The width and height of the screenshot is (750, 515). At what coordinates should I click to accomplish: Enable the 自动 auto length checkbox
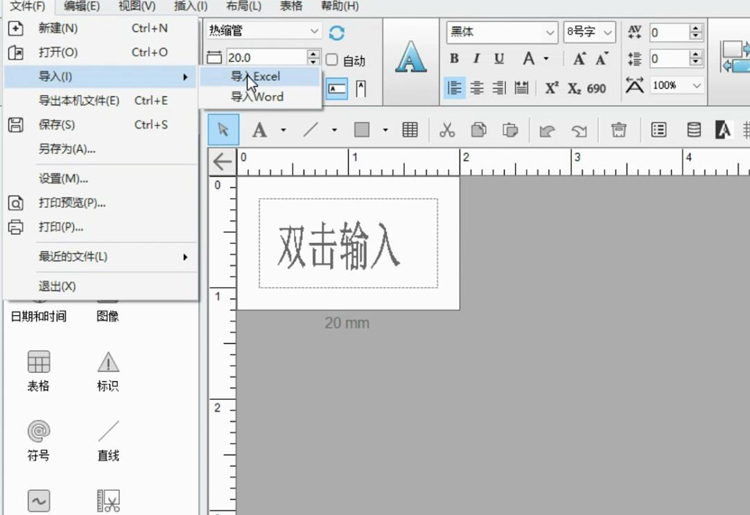tap(331, 60)
